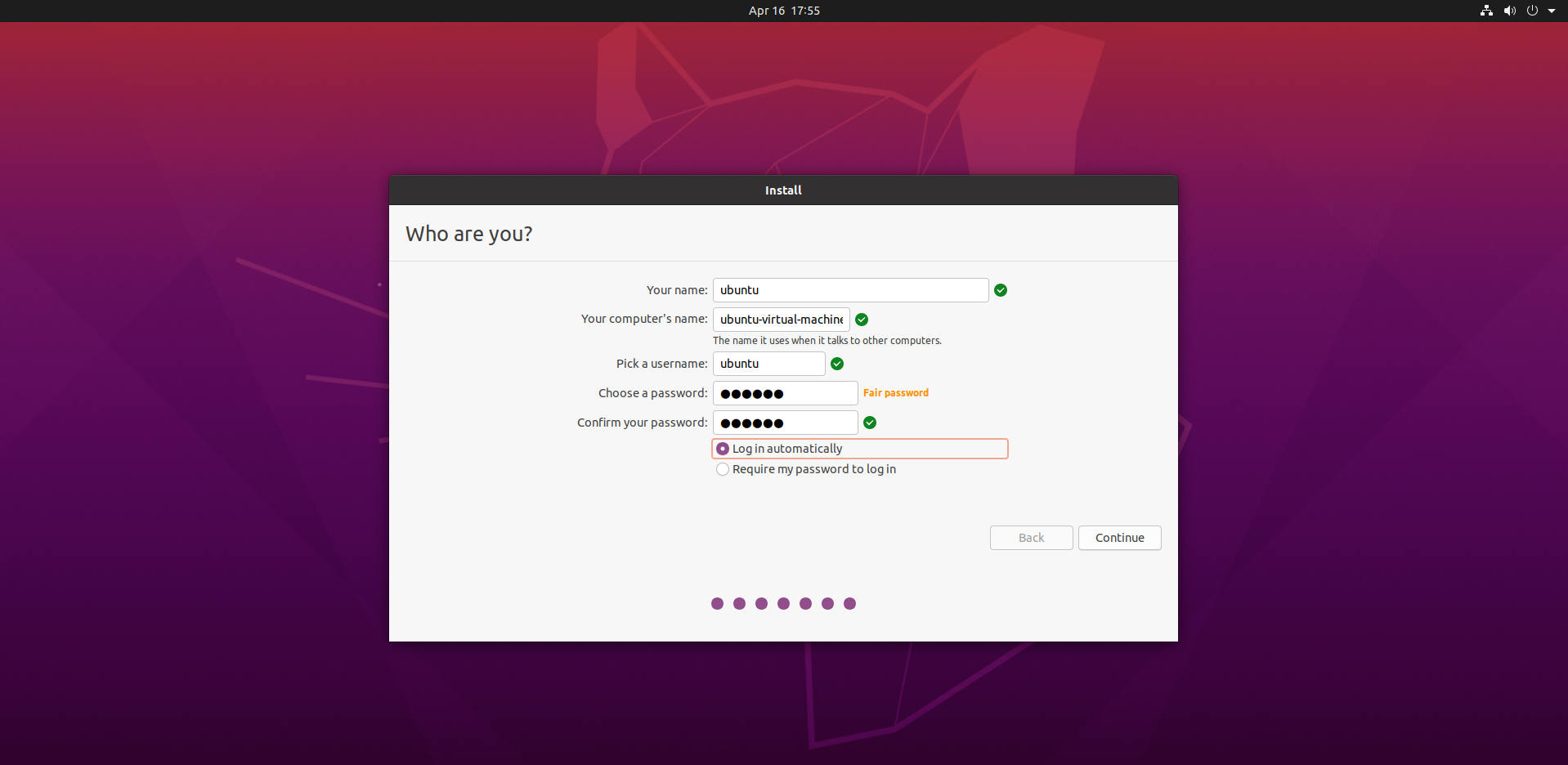Viewport: 1568px width, 765px height.
Task: Click the 'Your name:' label
Action: [677, 290]
